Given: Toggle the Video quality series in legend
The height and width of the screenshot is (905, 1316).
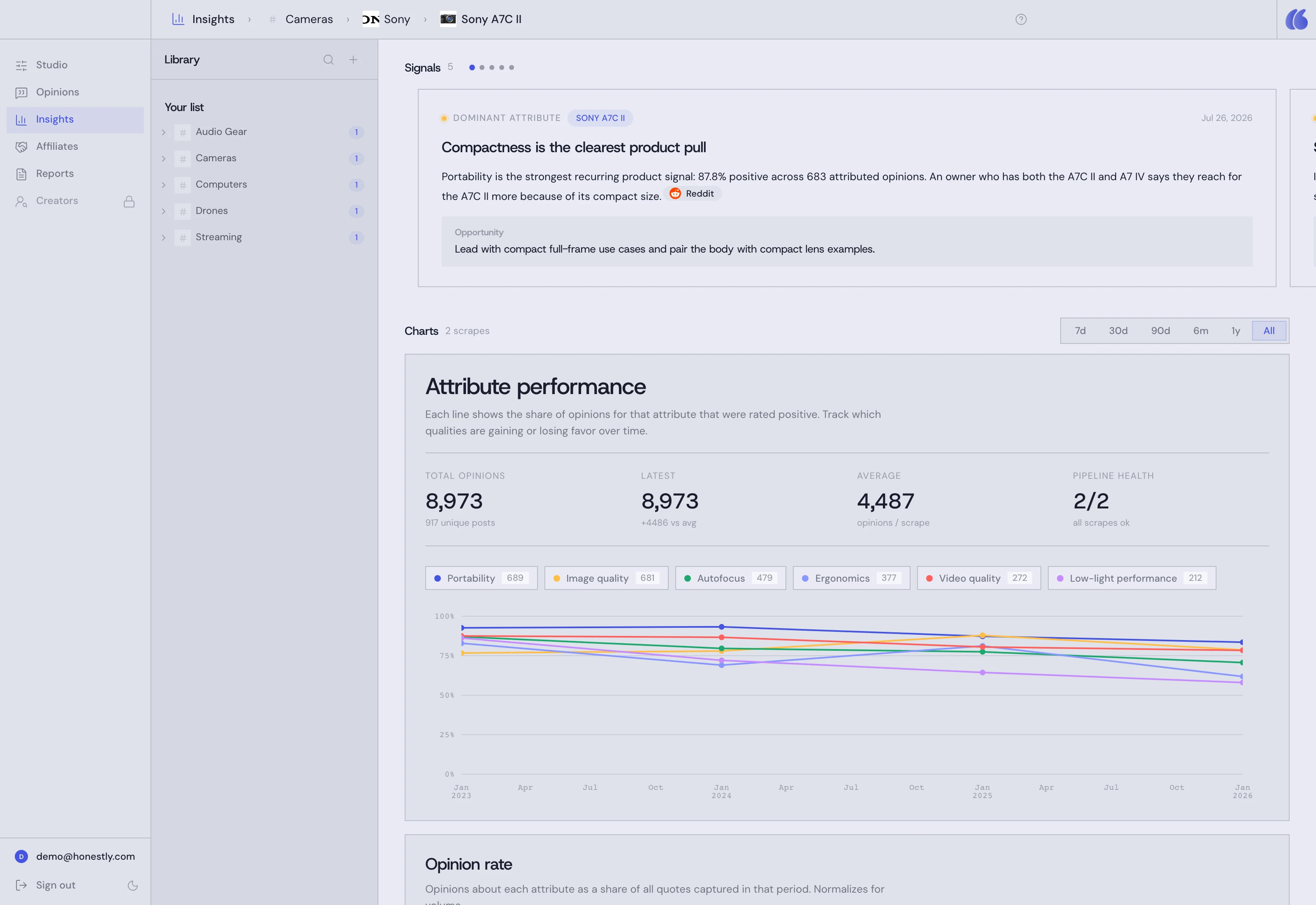Looking at the screenshot, I should coord(979,578).
